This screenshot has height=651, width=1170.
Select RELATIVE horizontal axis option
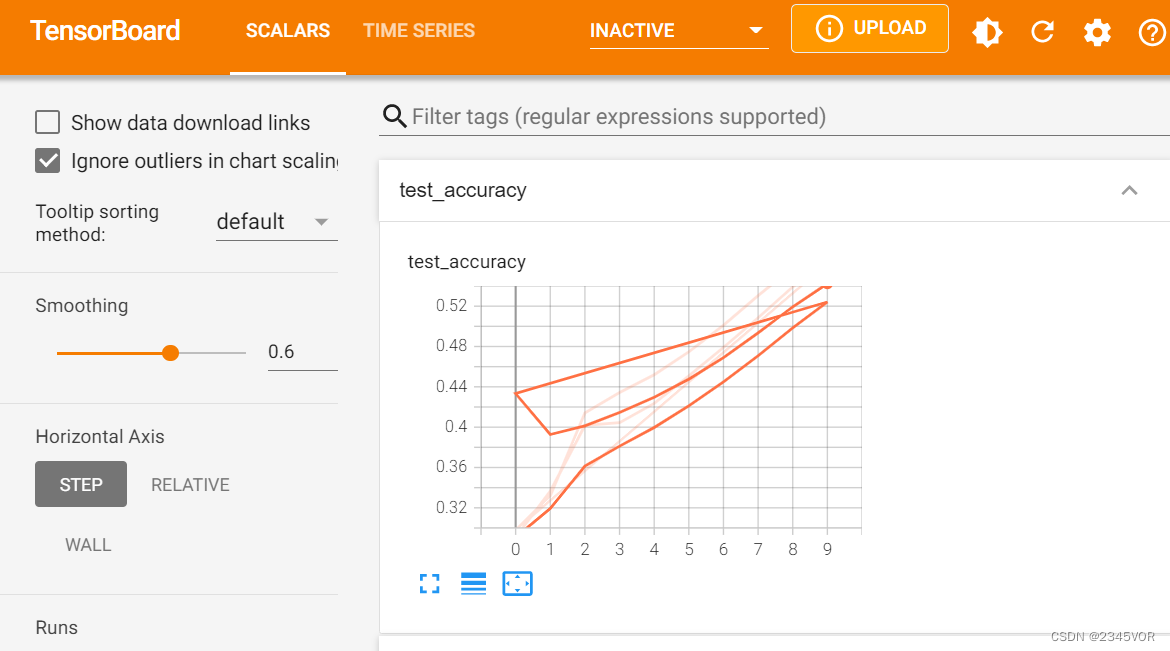(x=190, y=485)
